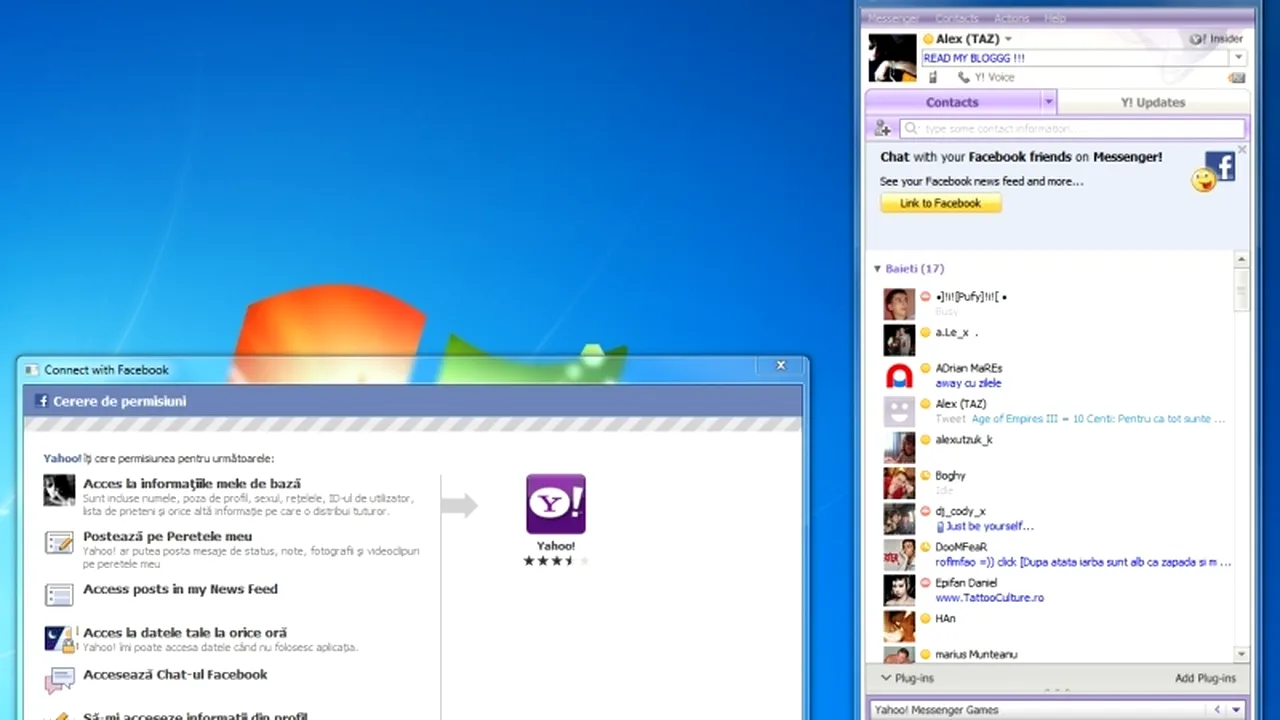Open the Alex (TAZ) status dropdown arrow

(x=1008, y=39)
